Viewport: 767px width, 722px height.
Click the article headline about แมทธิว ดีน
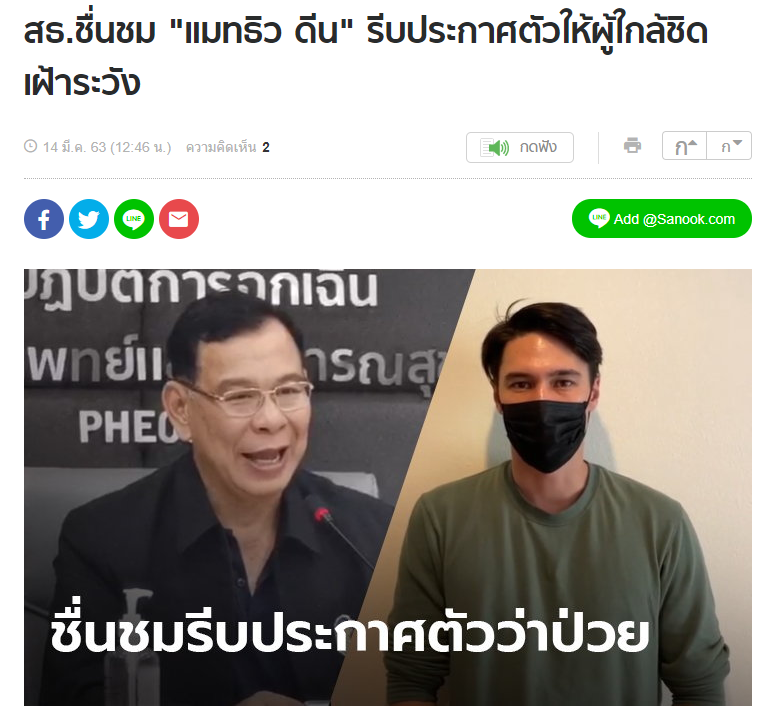click(x=366, y=56)
